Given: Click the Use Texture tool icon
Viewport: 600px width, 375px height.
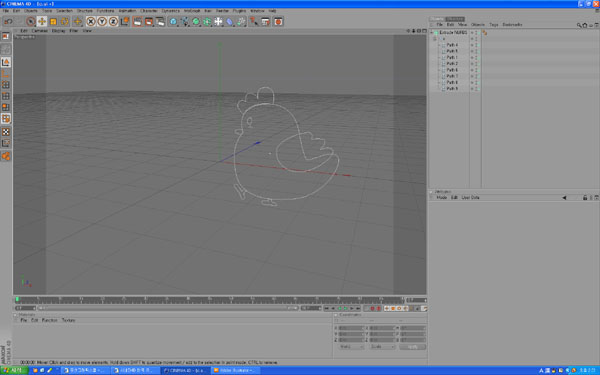Looking at the screenshot, I should (6, 132).
